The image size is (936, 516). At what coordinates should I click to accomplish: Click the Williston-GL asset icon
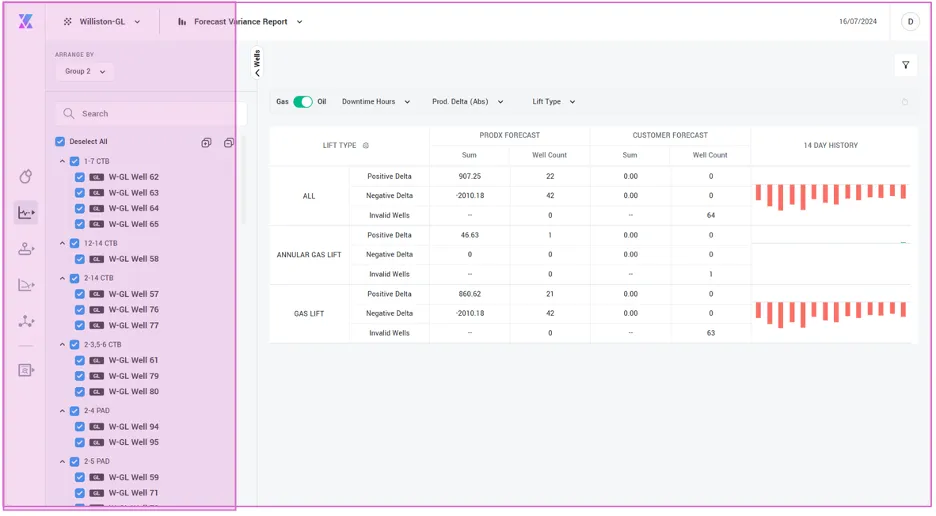pos(67,22)
